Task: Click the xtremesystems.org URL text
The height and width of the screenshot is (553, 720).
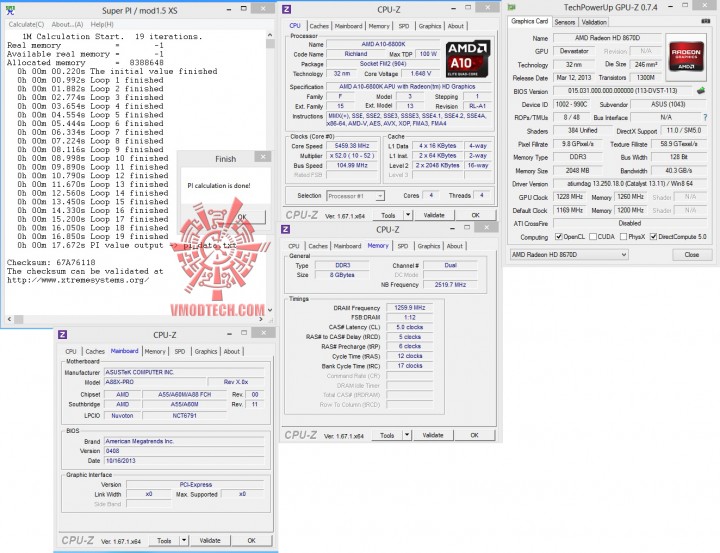Action: (x=78, y=280)
